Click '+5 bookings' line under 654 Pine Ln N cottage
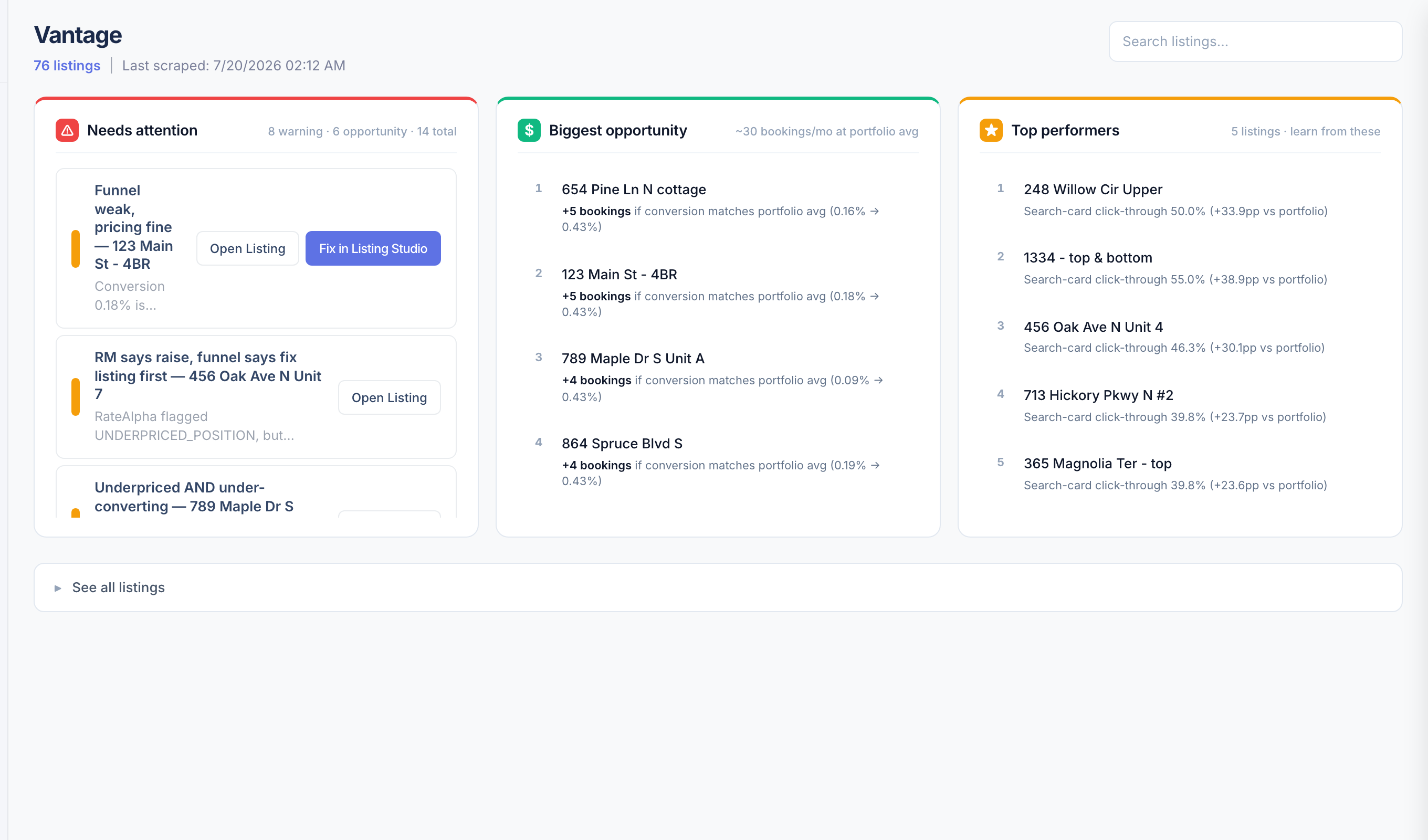Viewport: 1428px width, 840px height. pos(721,219)
